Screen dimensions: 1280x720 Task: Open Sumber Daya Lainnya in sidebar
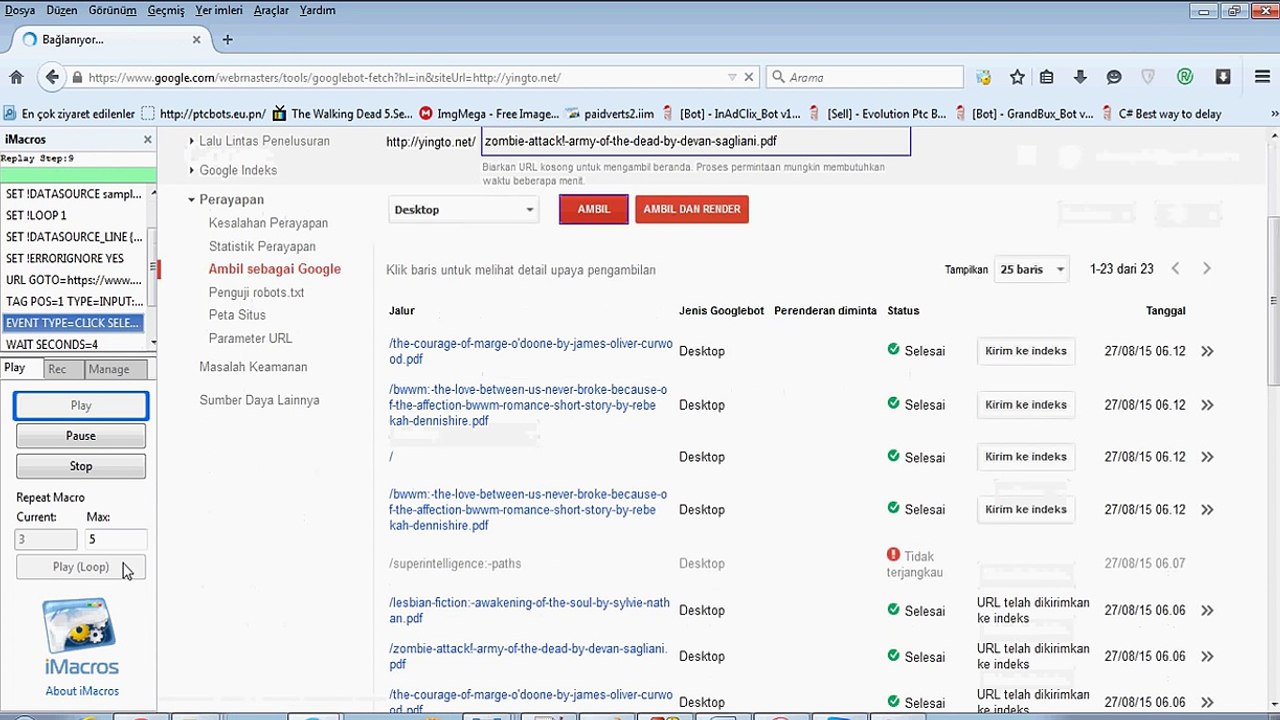tap(259, 400)
